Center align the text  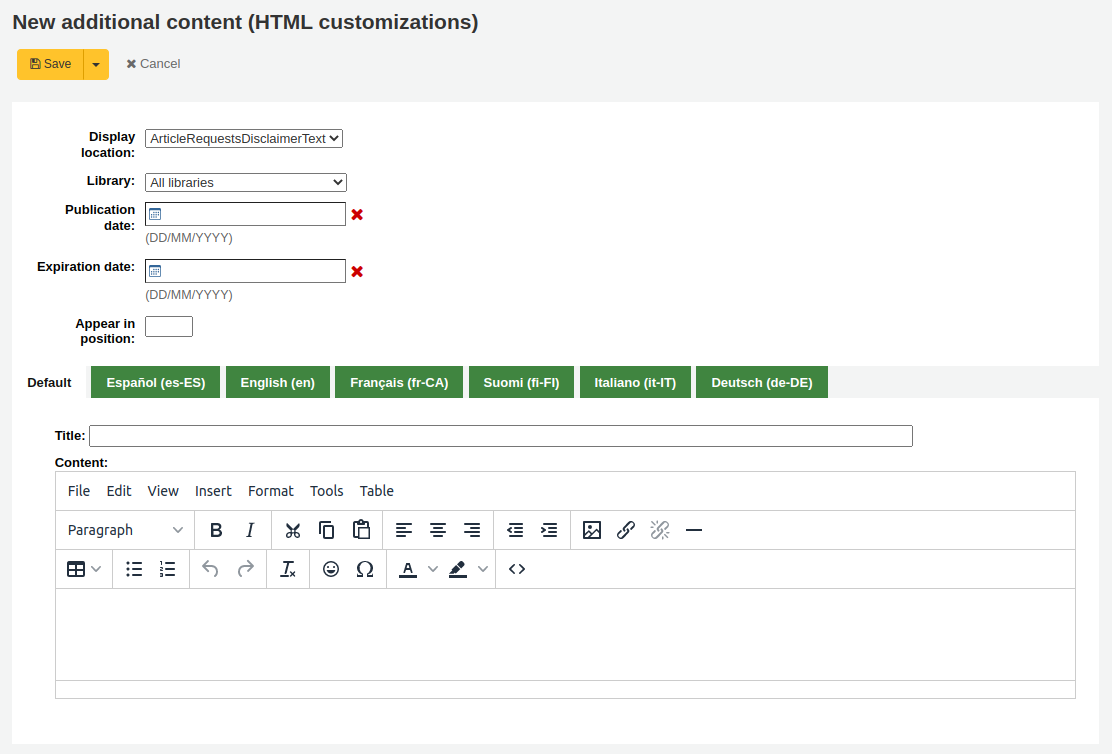pos(438,530)
